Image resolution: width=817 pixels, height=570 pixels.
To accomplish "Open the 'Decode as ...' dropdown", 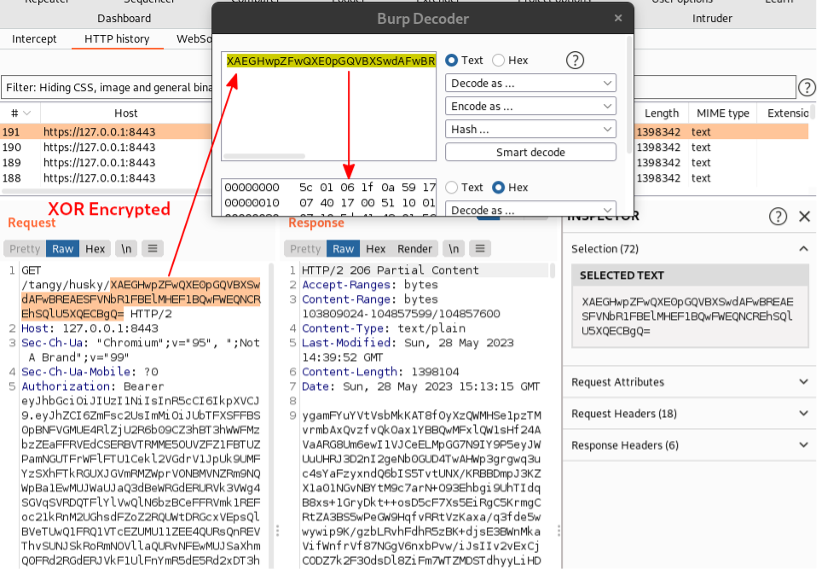I will [x=530, y=83].
